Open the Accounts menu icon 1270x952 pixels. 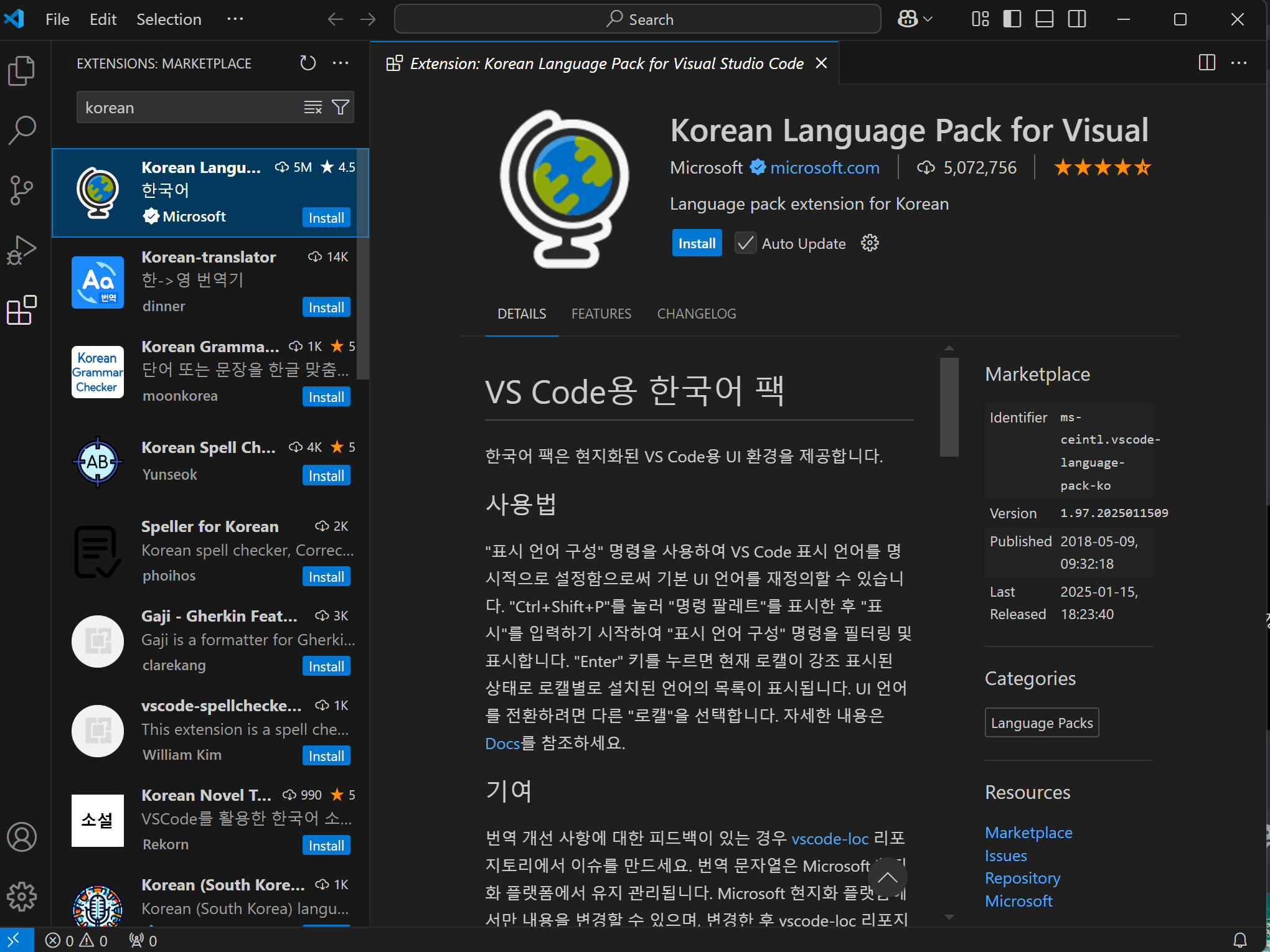pyautogui.click(x=22, y=837)
